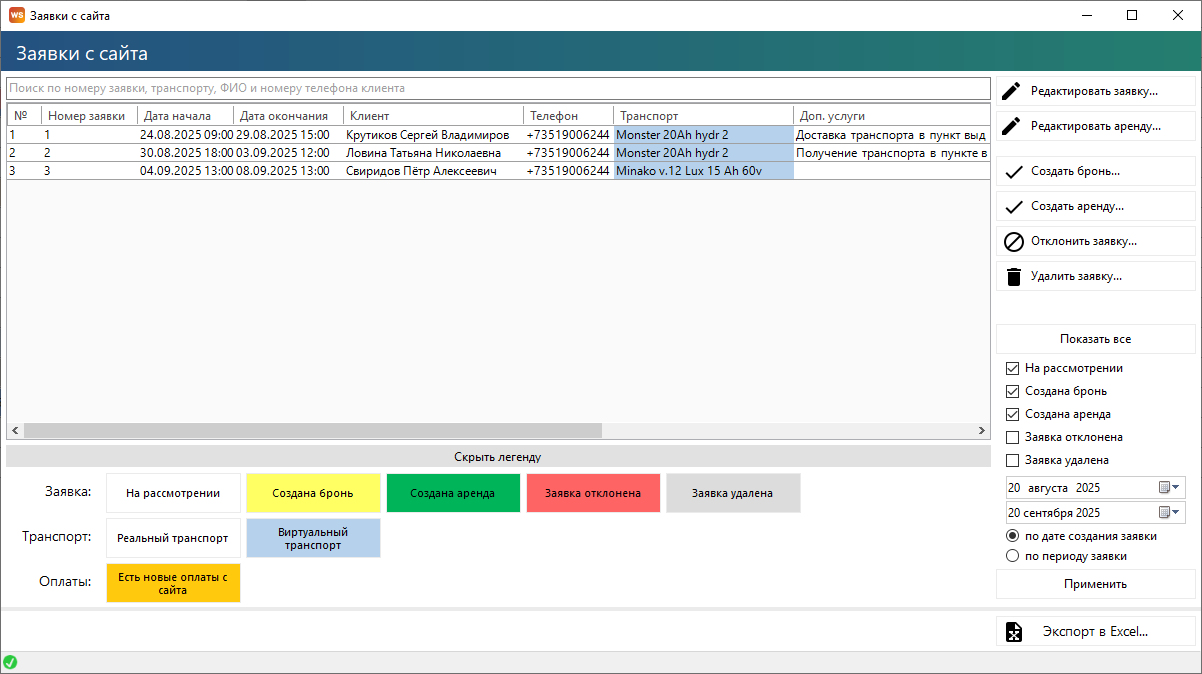Click checkmark icon next to Создать аренду
The width and height of the screenshot is (1202, 674).
(x=1013, y=206)
